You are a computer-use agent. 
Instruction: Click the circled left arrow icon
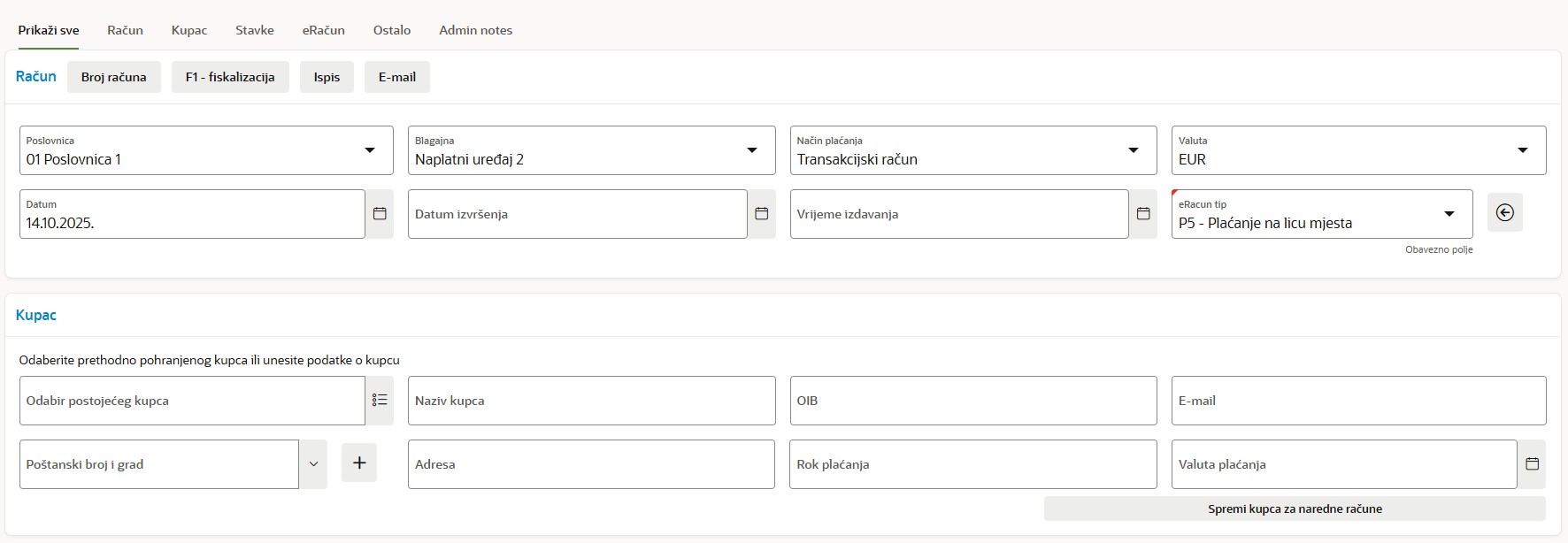point(1504,213)
